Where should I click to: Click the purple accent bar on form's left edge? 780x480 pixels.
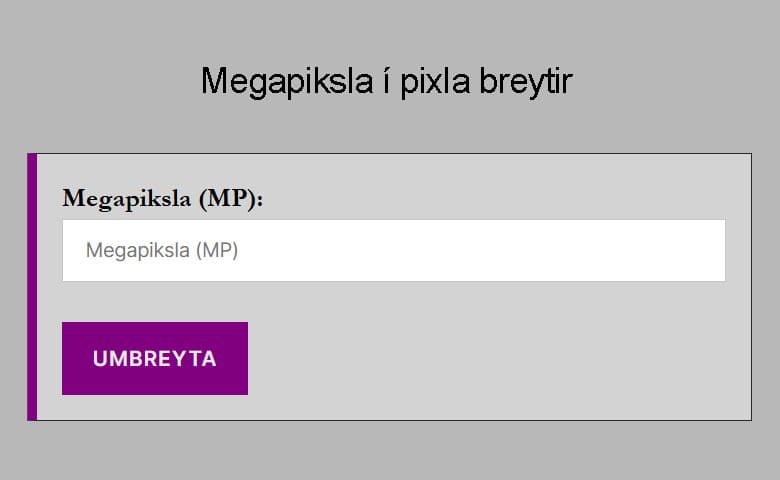[x=32, y=287]
